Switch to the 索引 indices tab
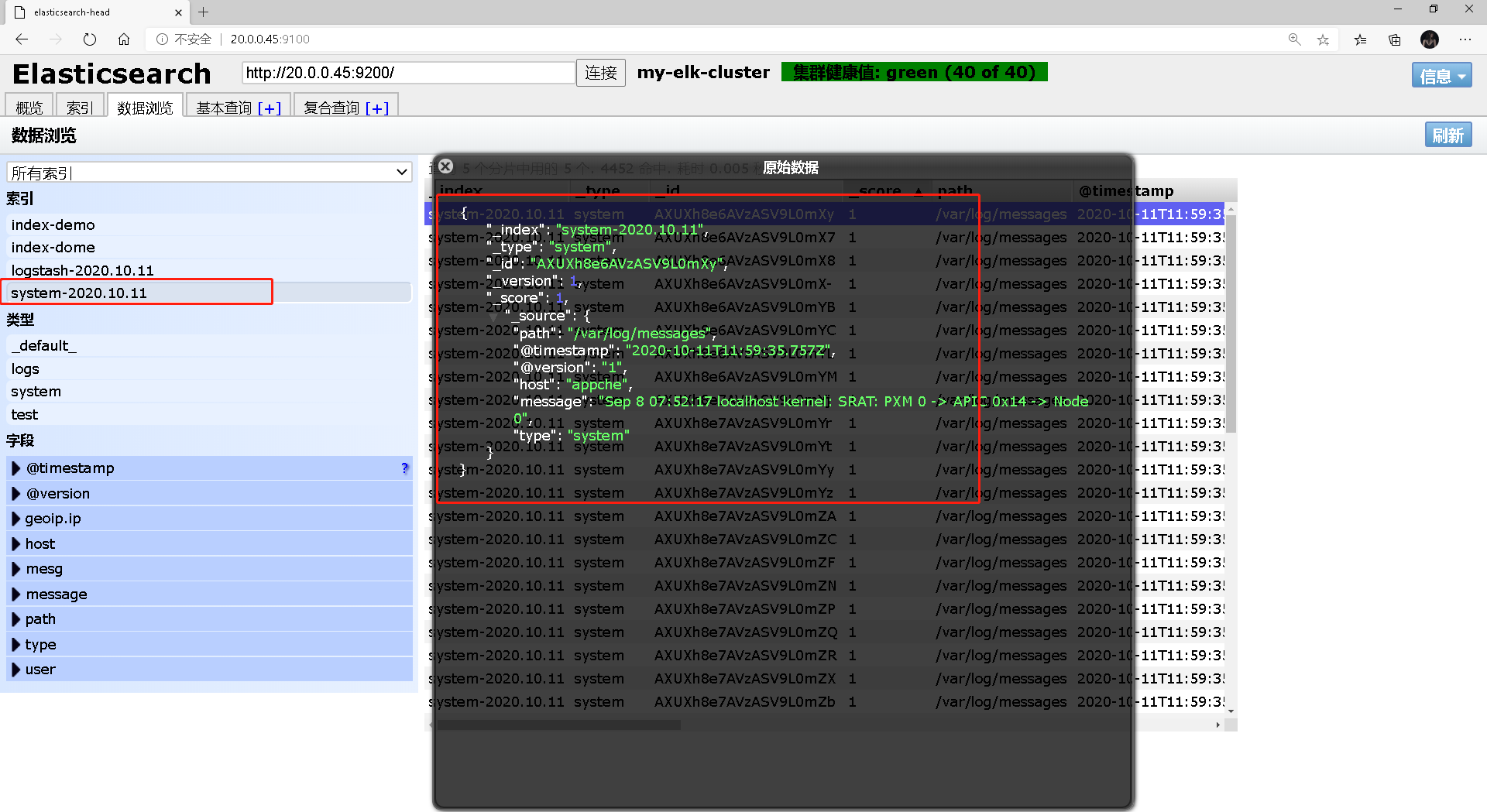1487x812 pixels. (80, 107)
